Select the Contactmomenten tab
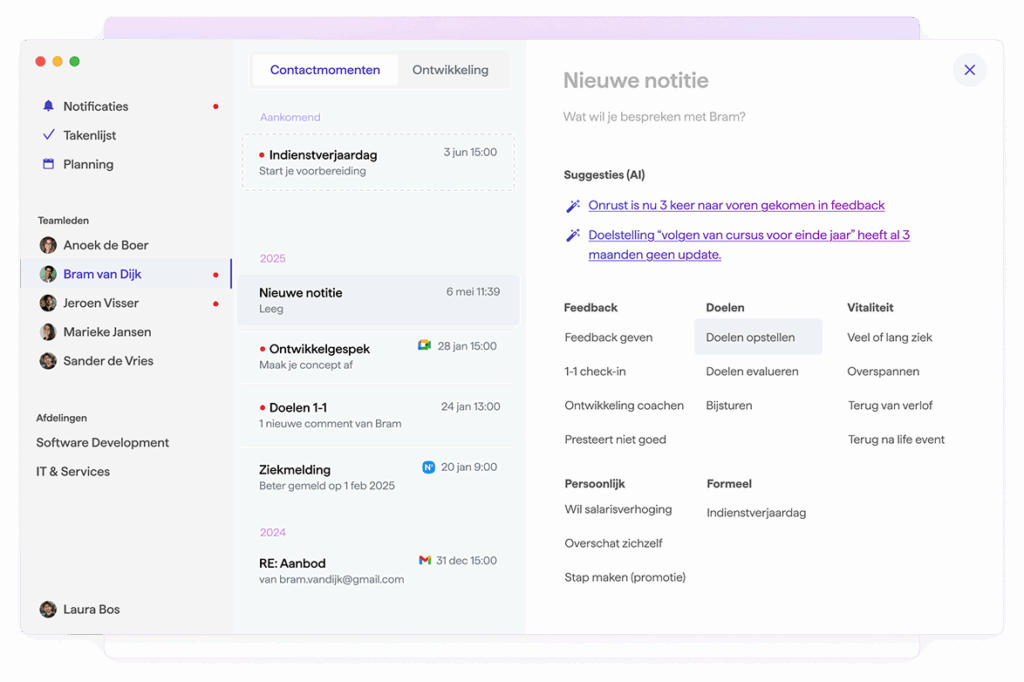Image resolution: width=1024 pixels, height=682 pixels. click(325, 70)
